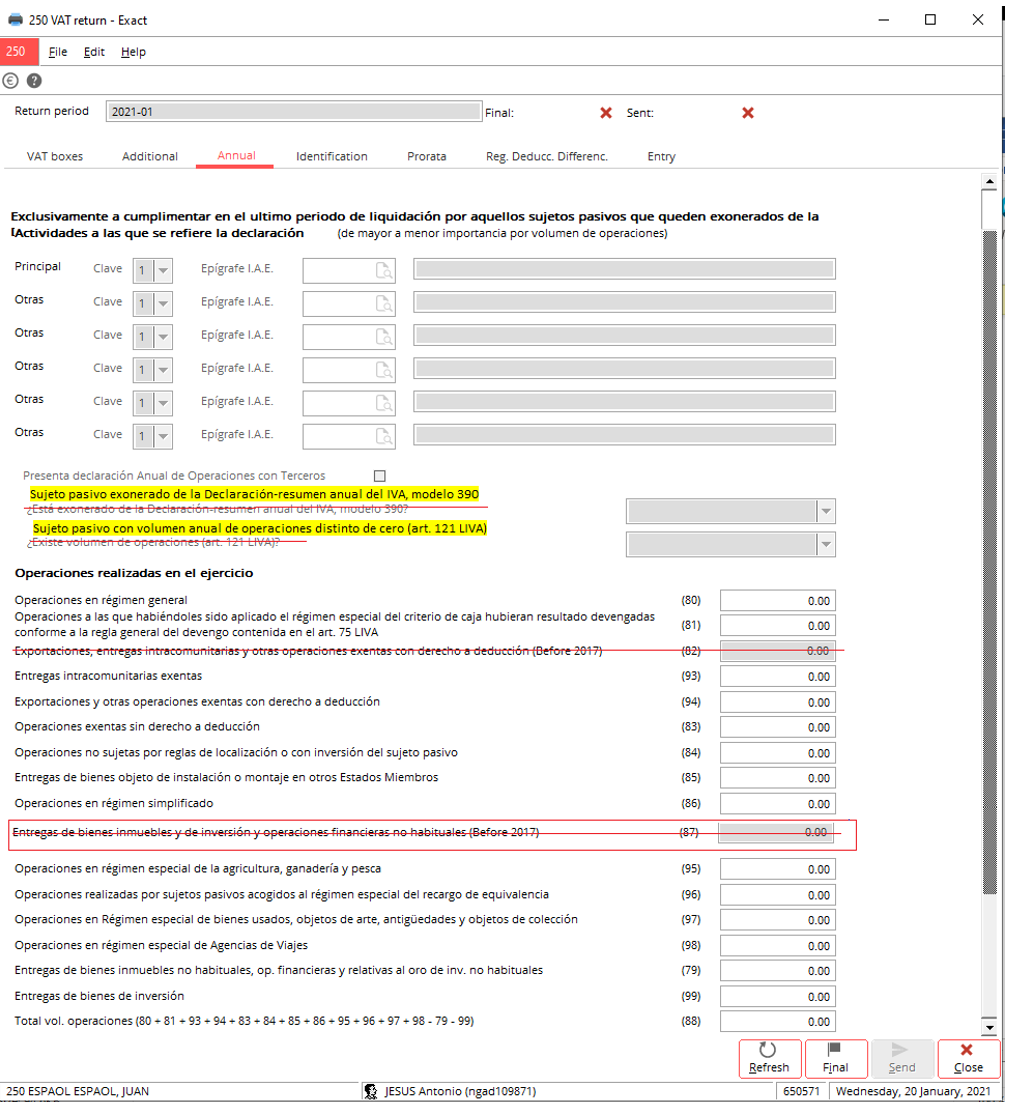Click the printer icon in title bar
1009x1102 pixels.
pos(15,20)
